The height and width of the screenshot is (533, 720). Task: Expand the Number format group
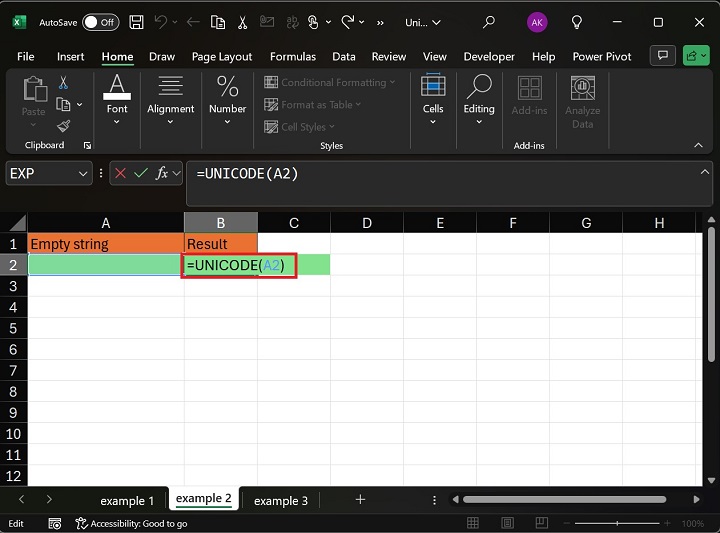click(227, 101)
